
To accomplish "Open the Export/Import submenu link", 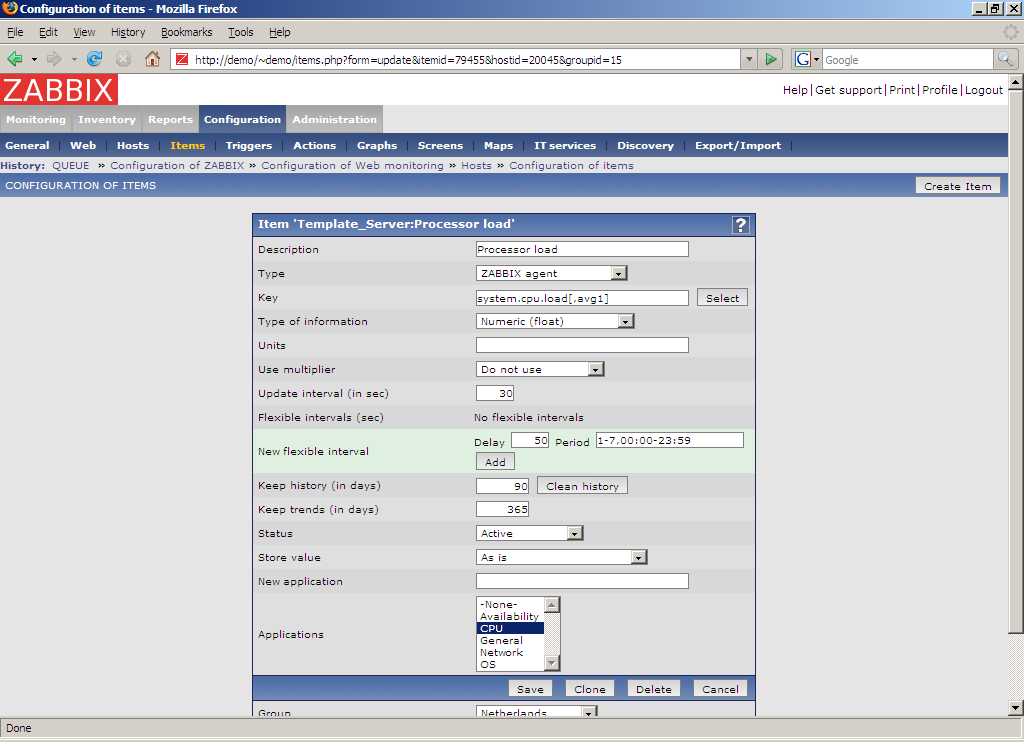I will 738,146.
